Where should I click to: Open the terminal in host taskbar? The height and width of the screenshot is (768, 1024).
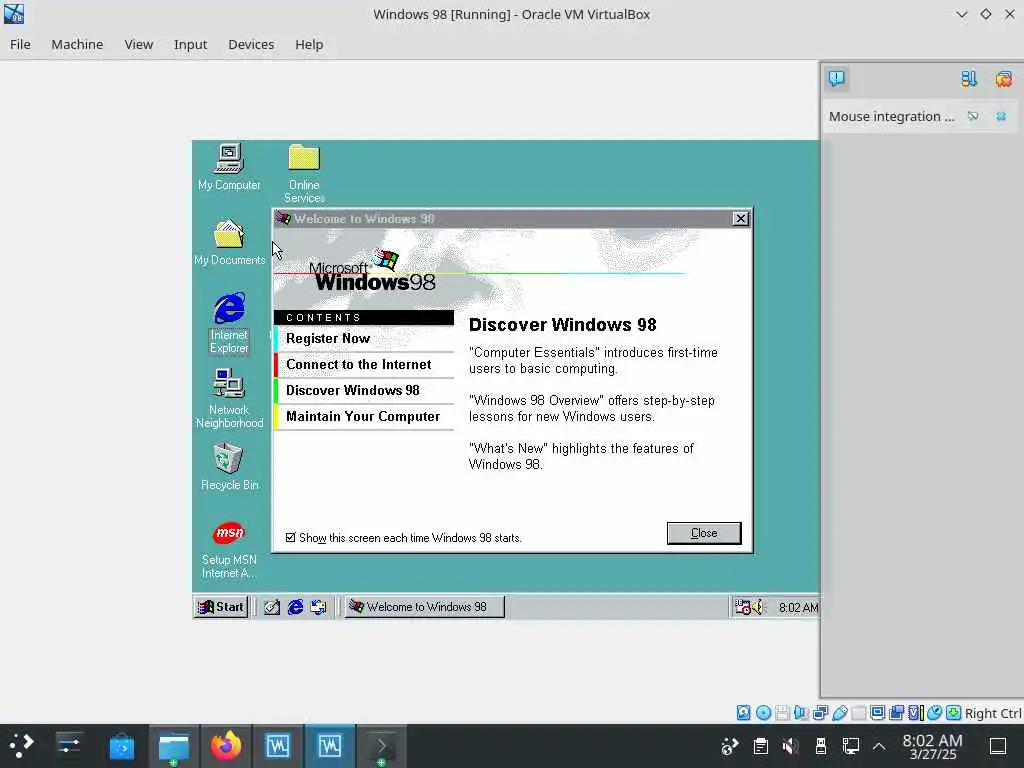pyautogui.click(x=381, y=746)
